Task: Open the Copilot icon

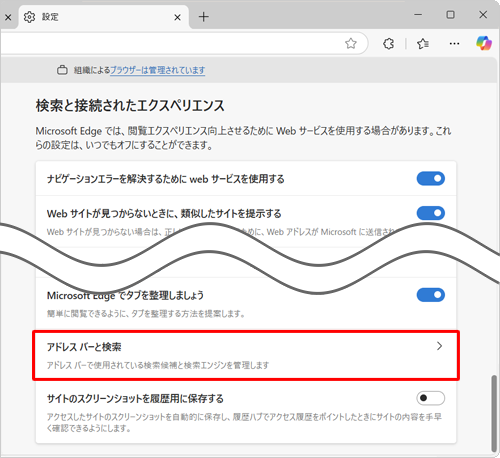Action: click(484, 43)
